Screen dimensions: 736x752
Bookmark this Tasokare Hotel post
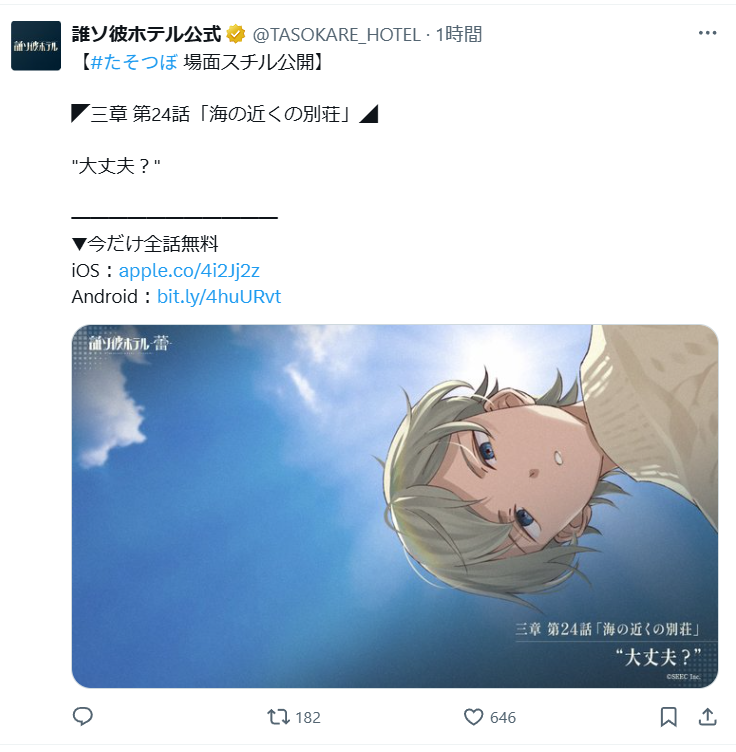[x=668, y=717]
